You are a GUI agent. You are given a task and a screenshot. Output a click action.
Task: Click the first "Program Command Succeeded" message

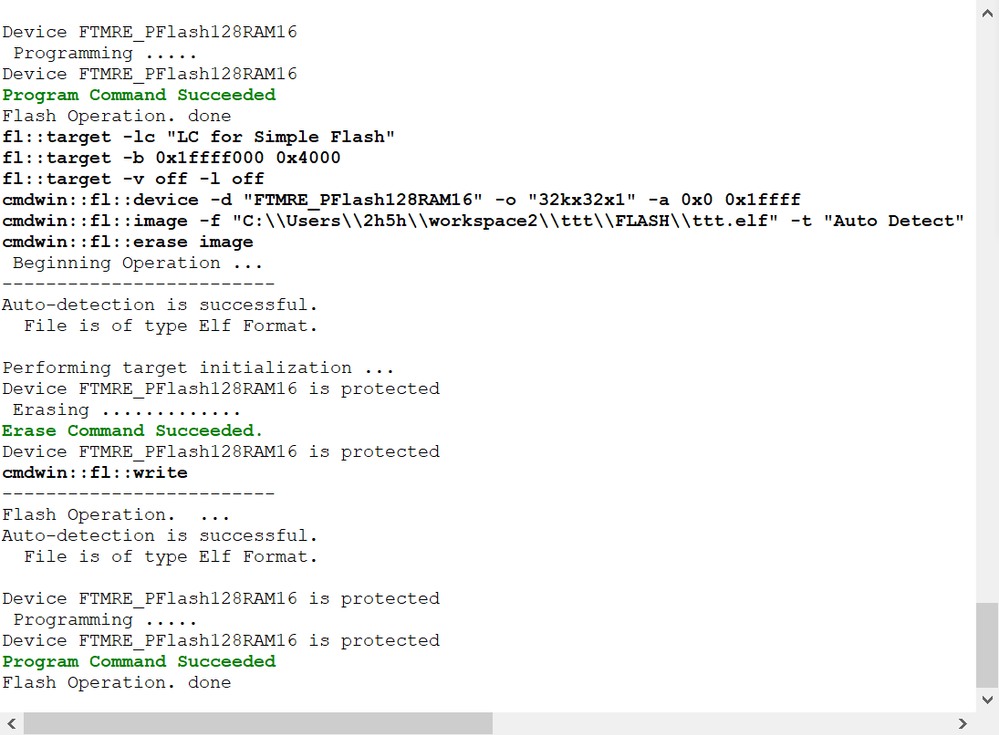click(139, 95)
